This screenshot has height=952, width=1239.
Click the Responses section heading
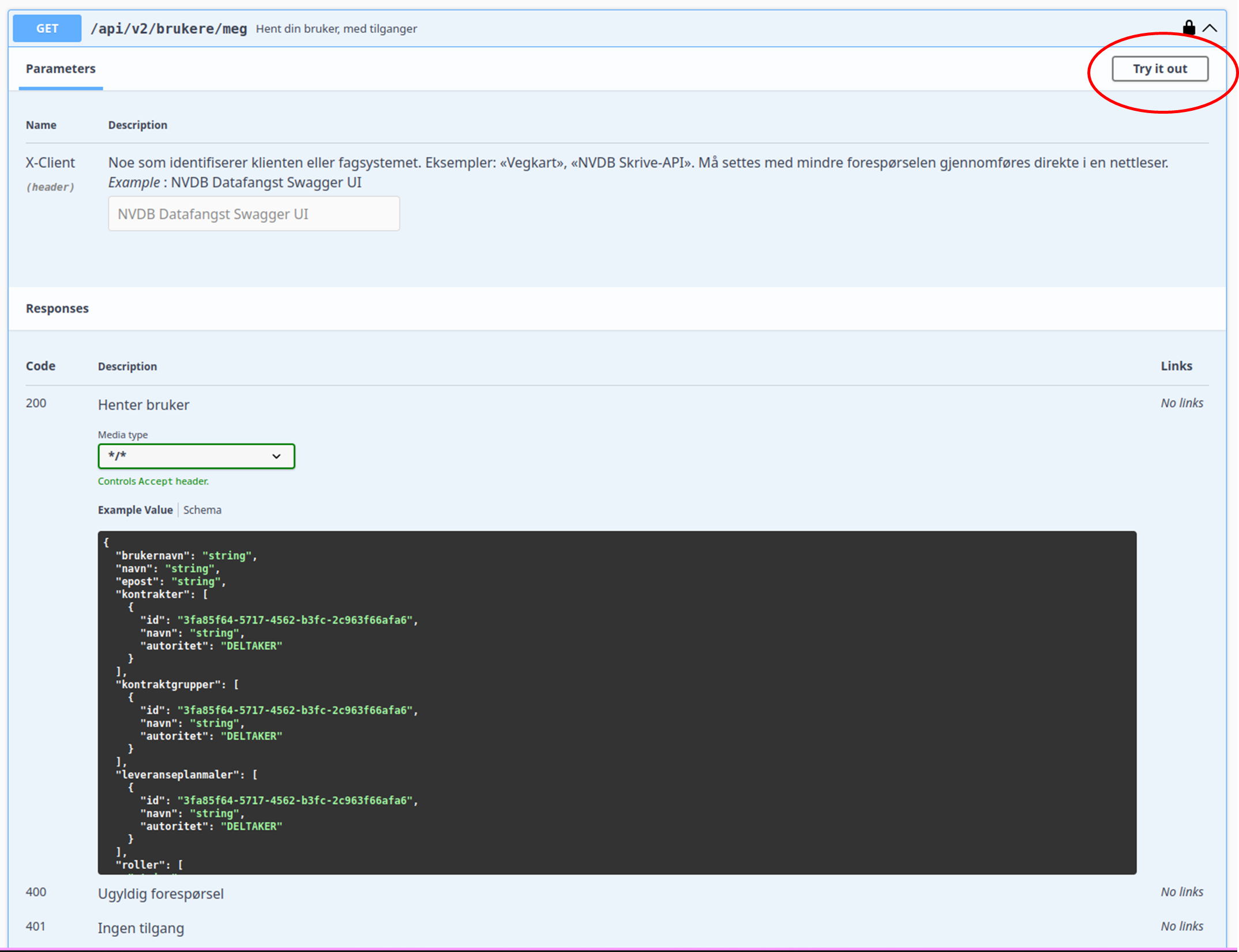pos(57,308)
